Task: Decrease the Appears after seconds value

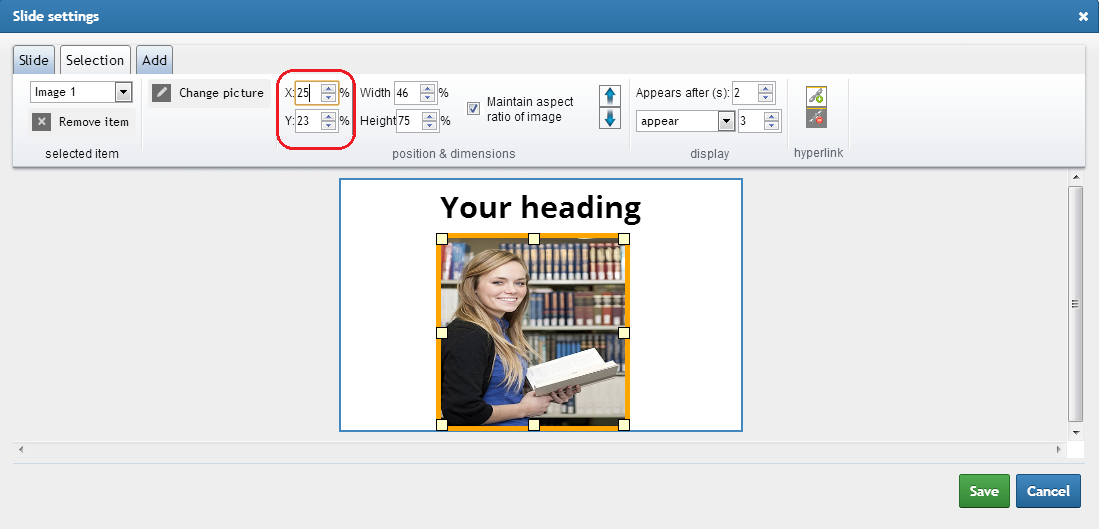Action: click(x=766, y=98)
